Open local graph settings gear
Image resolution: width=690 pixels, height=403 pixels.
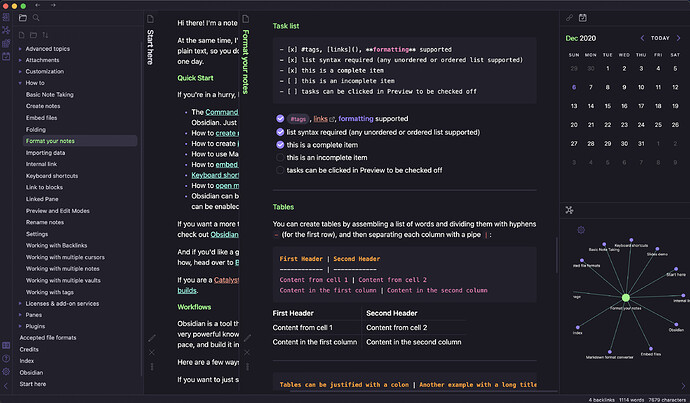point(581,230)
